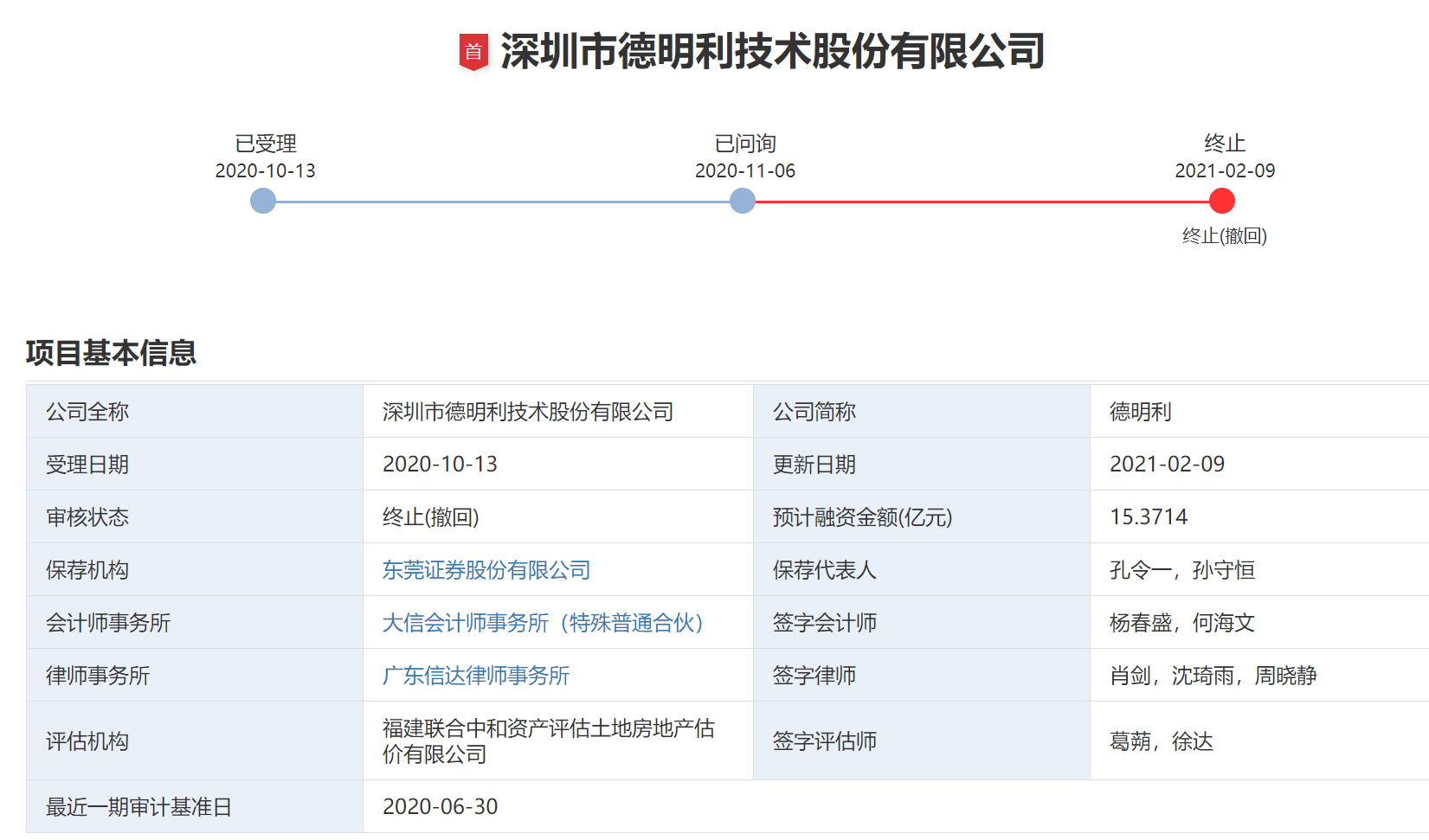Open 东莞证券股份有限公司 link
Viewport: 1429px width, 840px height.
click(x=486, y=570)
